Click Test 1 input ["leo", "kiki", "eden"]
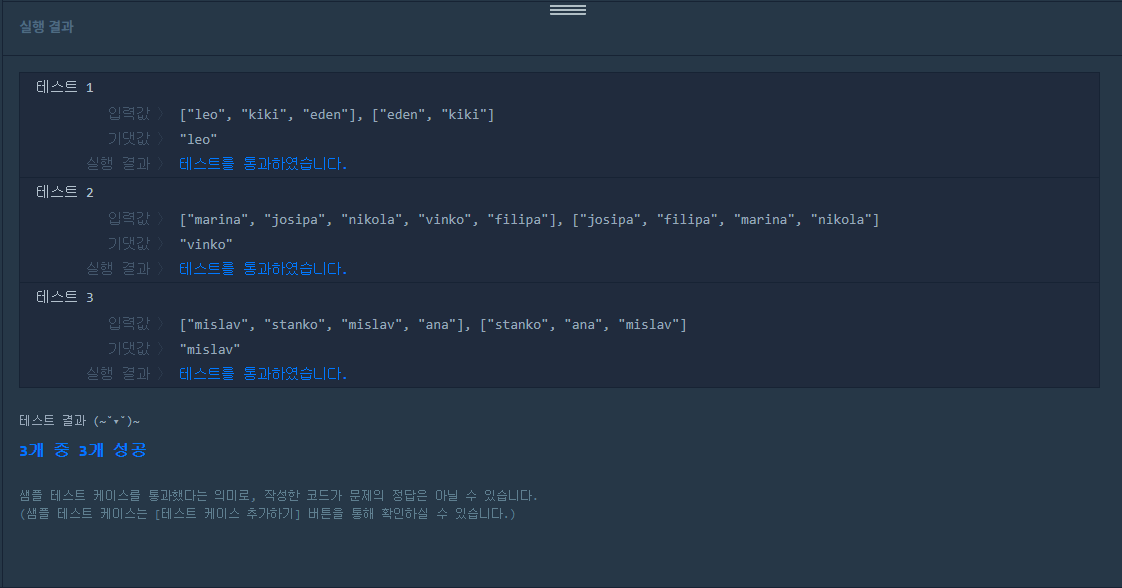 click(x=337, y=114)
